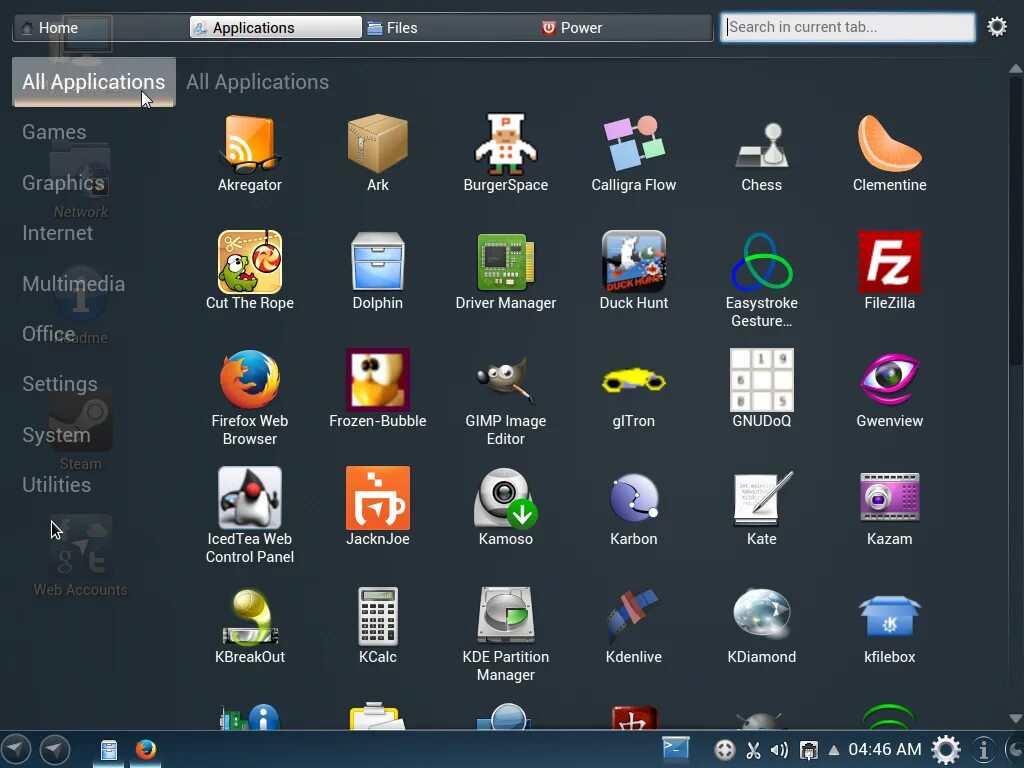Open the Power tab
This screenshot has height=768, width=1024.
(624, 27)
